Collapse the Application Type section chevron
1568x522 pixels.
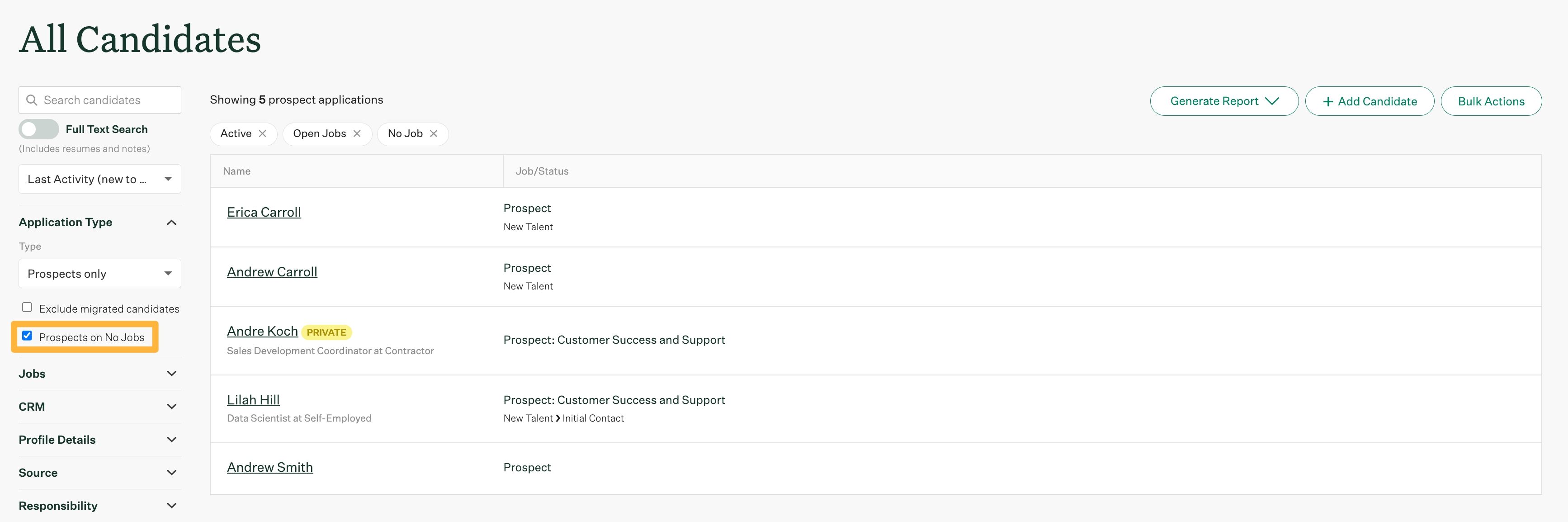(171, 222)
